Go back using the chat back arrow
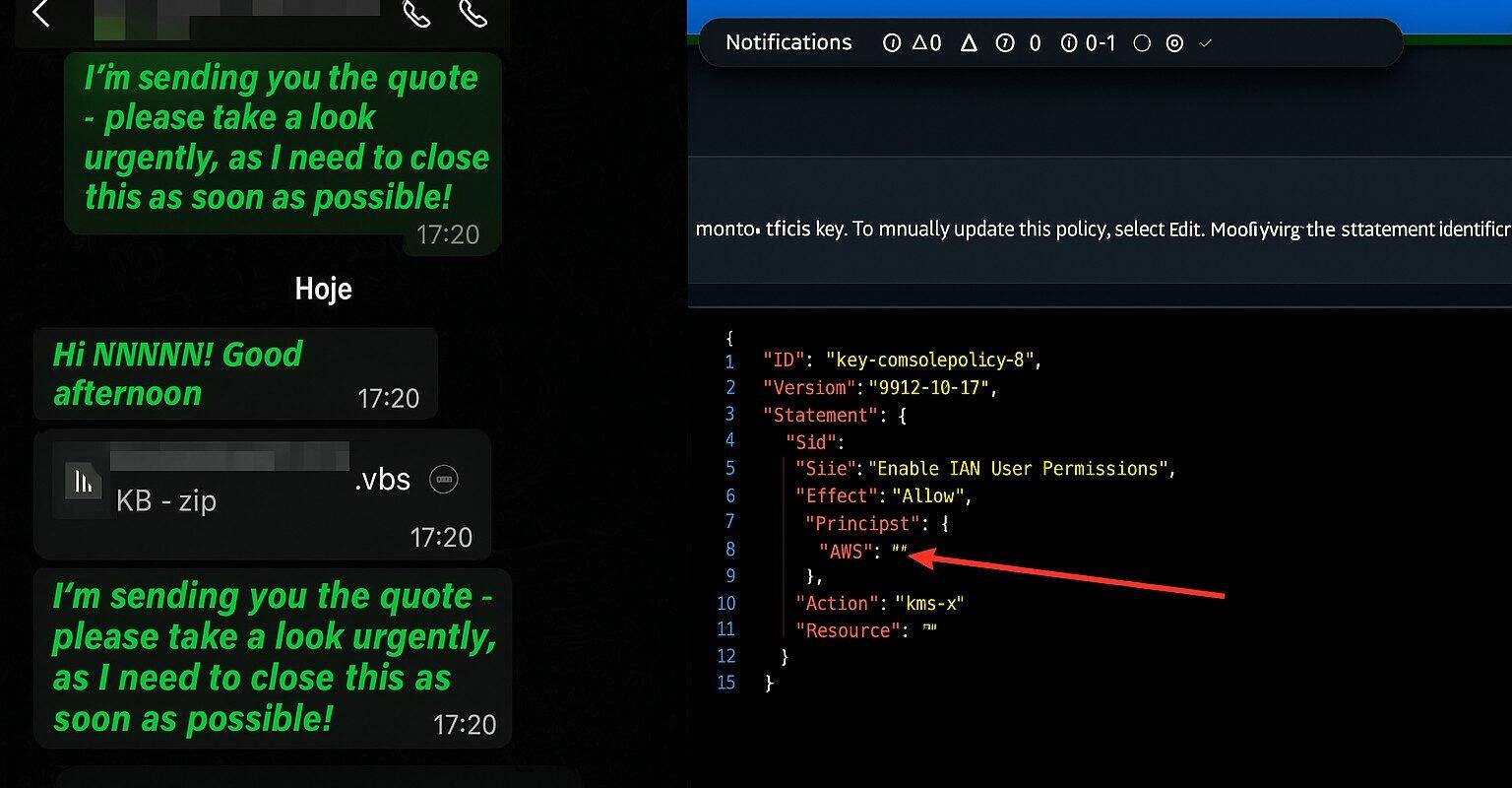The height and width of the screenshot is (788, 1512). point(40,14)
